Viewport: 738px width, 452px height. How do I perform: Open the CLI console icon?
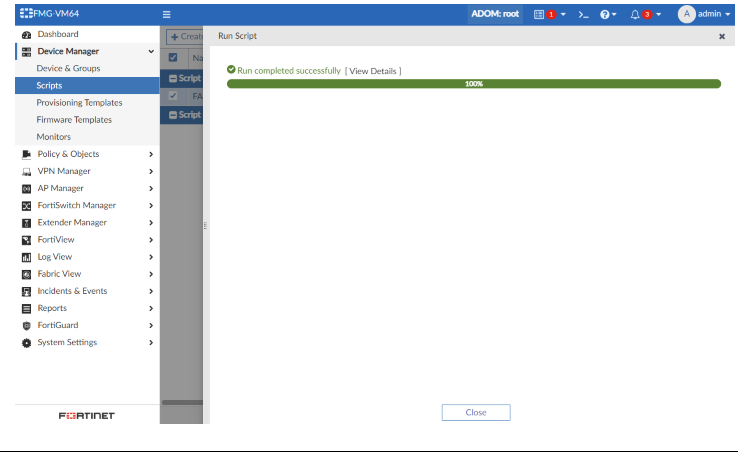584,15
